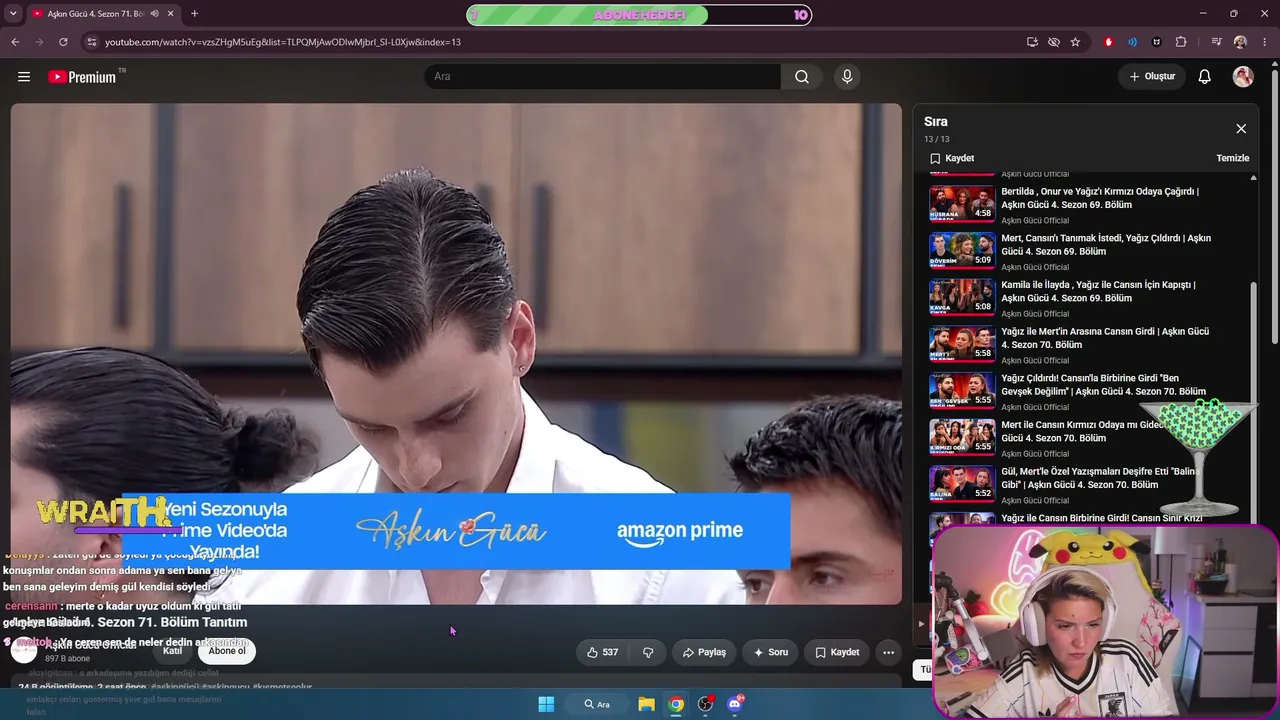This screenshot has height=720, width=1280.
Task: Close the queue panel with the X
Action: coord(1241,129)
